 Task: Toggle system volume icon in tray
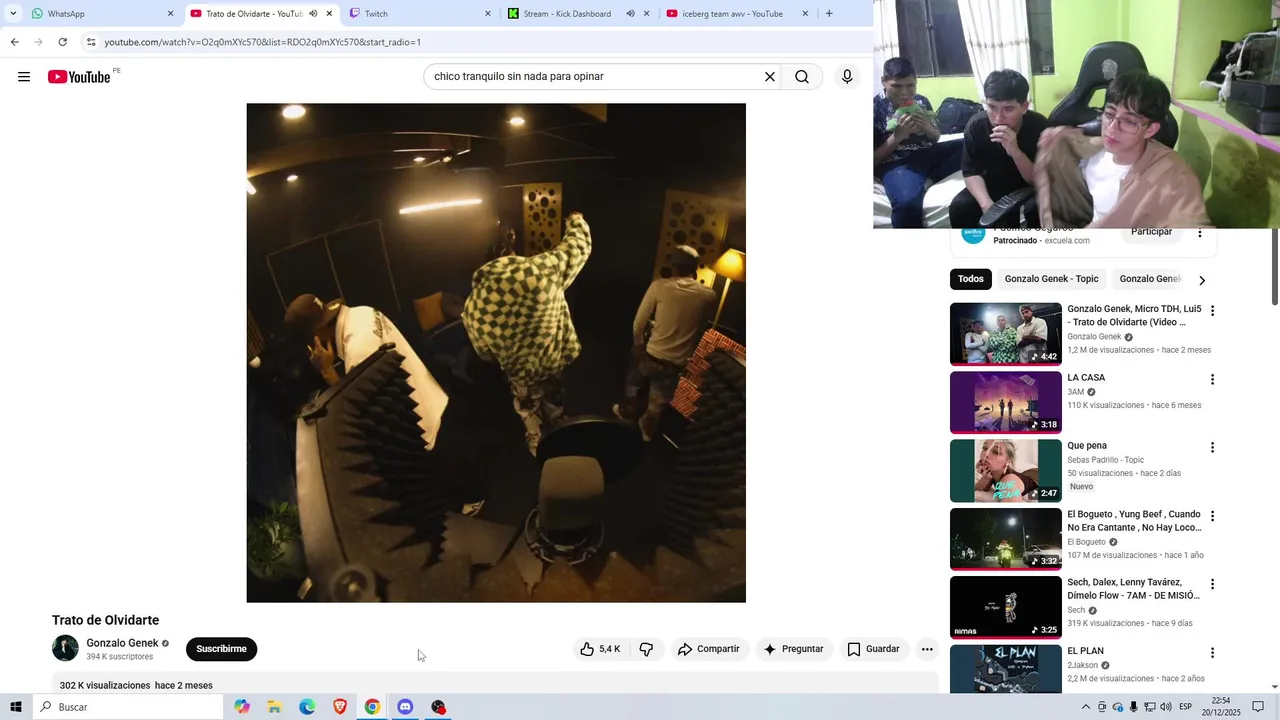point(1166,707)
